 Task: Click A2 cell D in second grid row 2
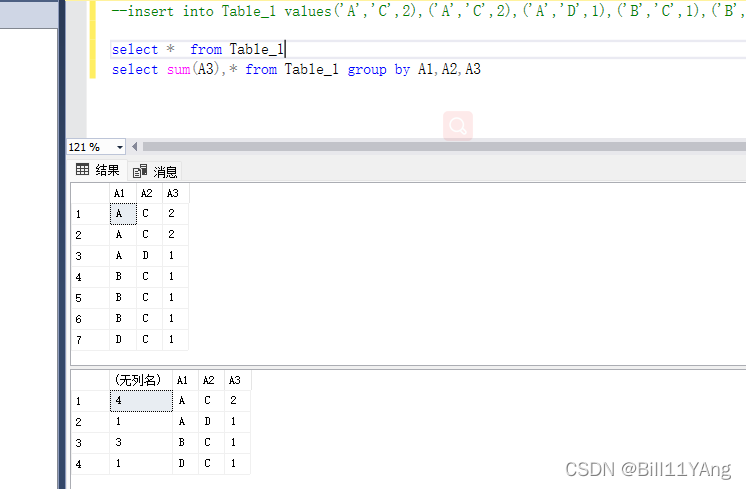tap(211, 422)
